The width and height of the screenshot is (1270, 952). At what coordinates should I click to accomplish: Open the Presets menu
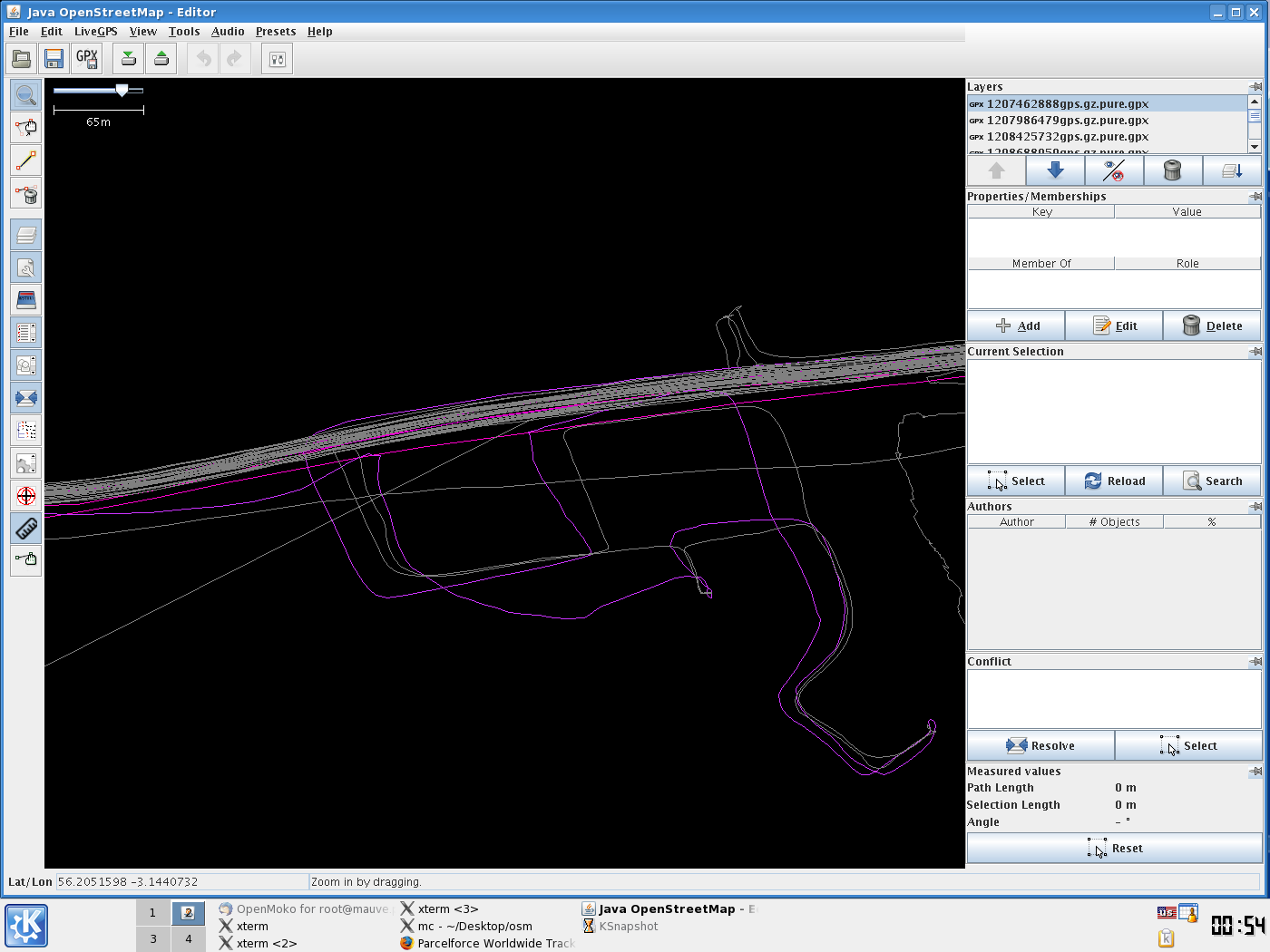(276, 32)
